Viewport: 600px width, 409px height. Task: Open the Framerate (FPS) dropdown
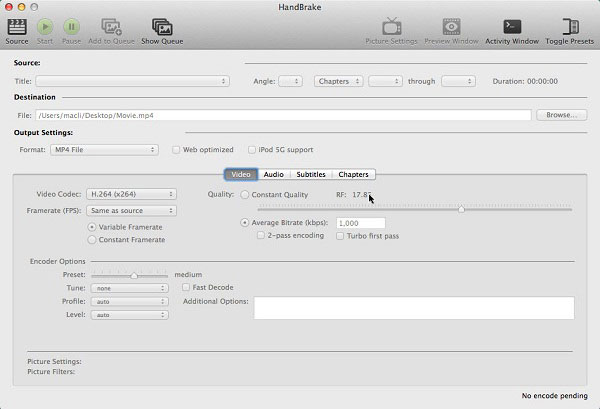click(131, 210)
